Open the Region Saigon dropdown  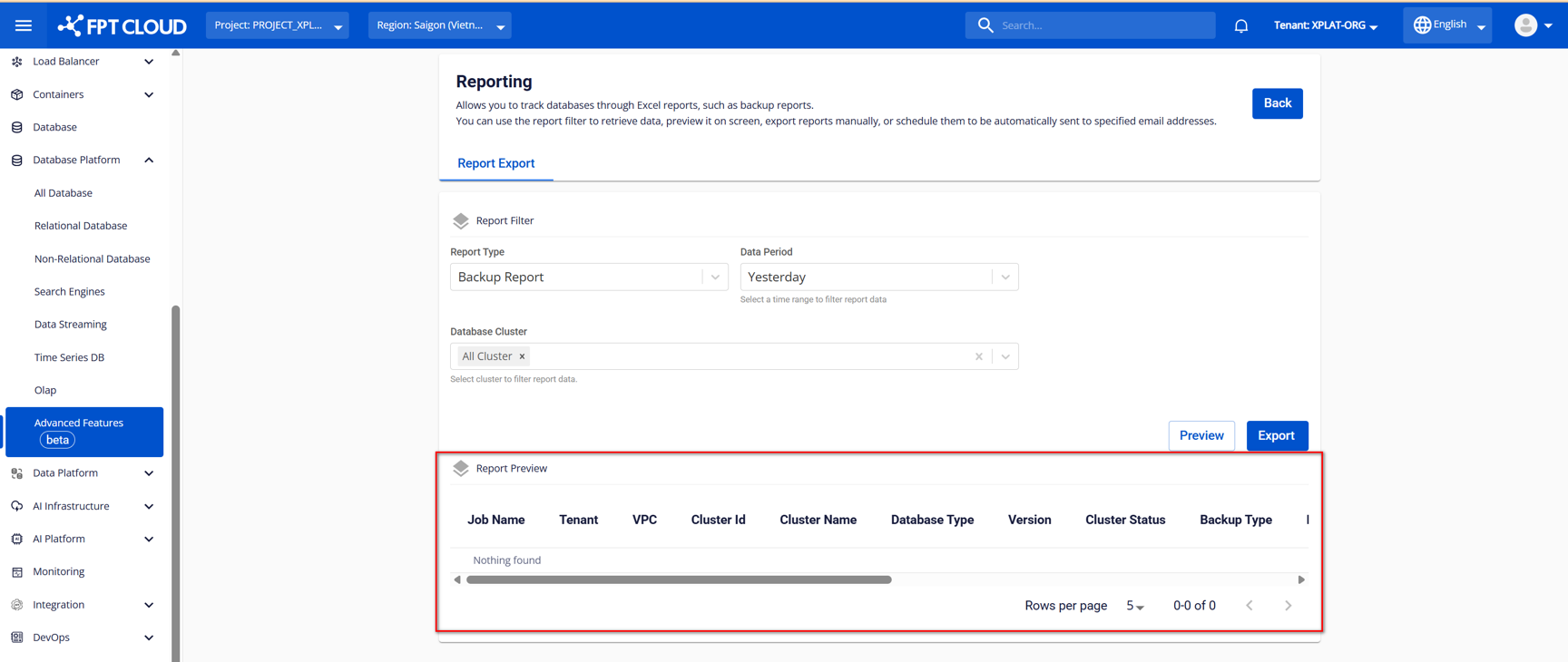pos(440,25)
